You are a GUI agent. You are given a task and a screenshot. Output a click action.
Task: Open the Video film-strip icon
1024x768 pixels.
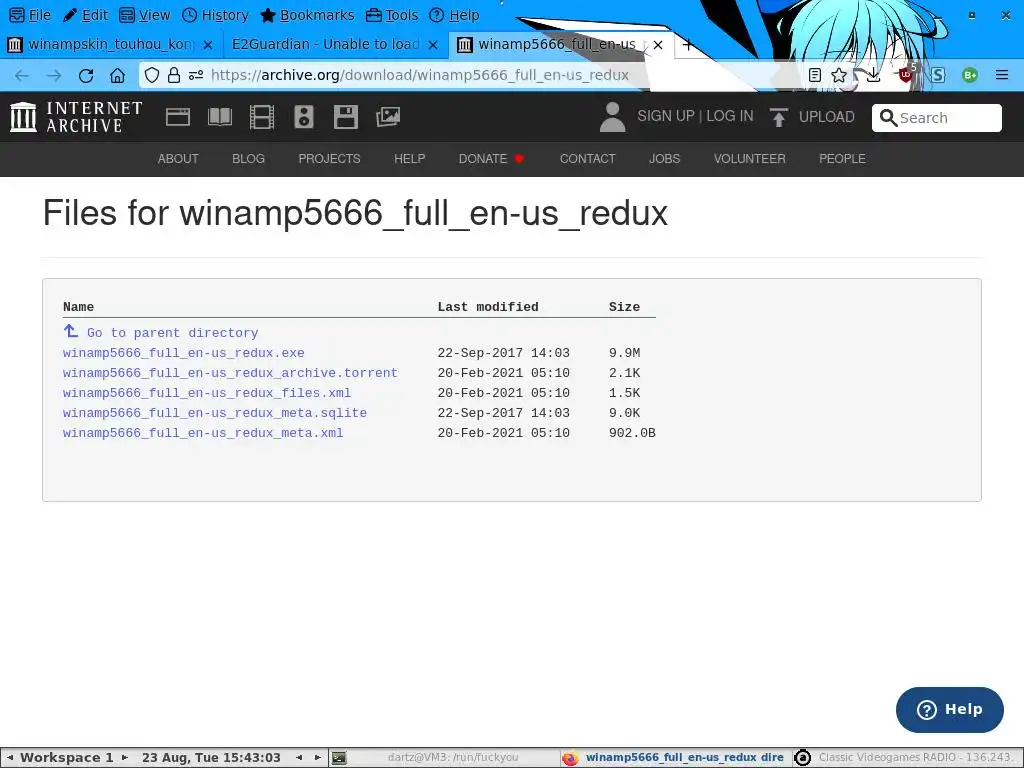[x=262, y=117]
